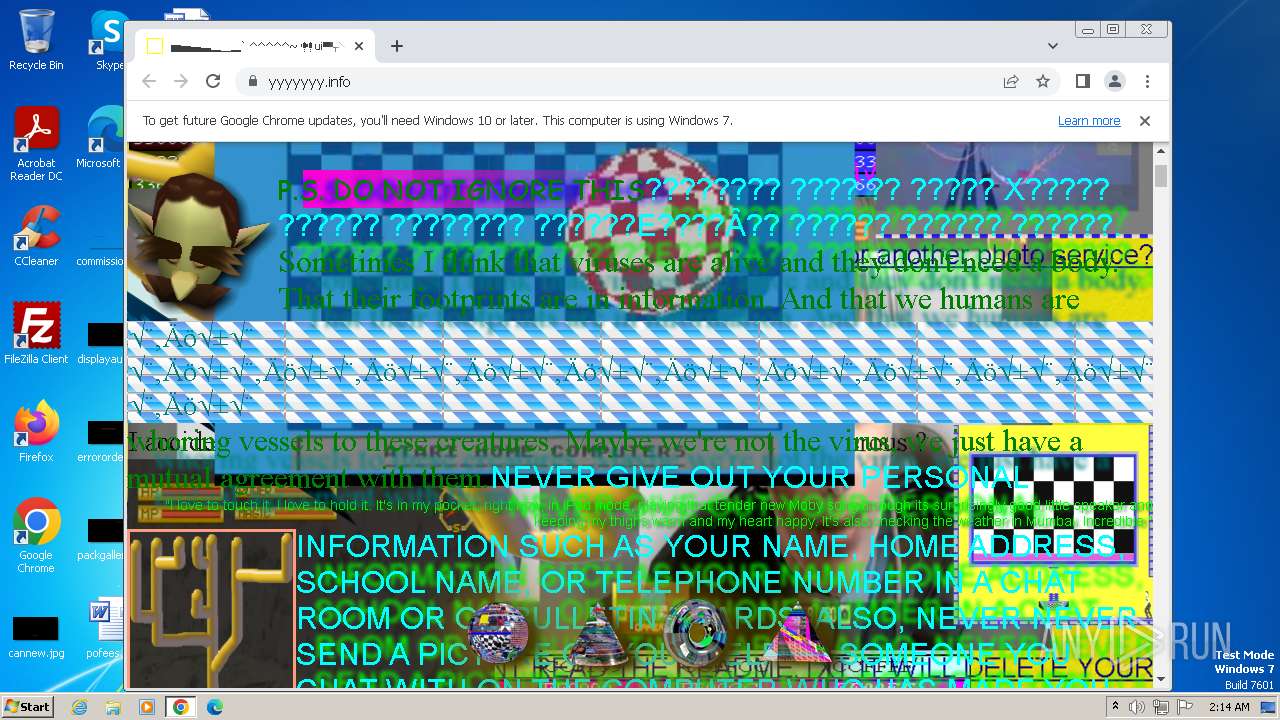Open the Windows Start menu
1280x720 pixels.
tap(27, 706)
